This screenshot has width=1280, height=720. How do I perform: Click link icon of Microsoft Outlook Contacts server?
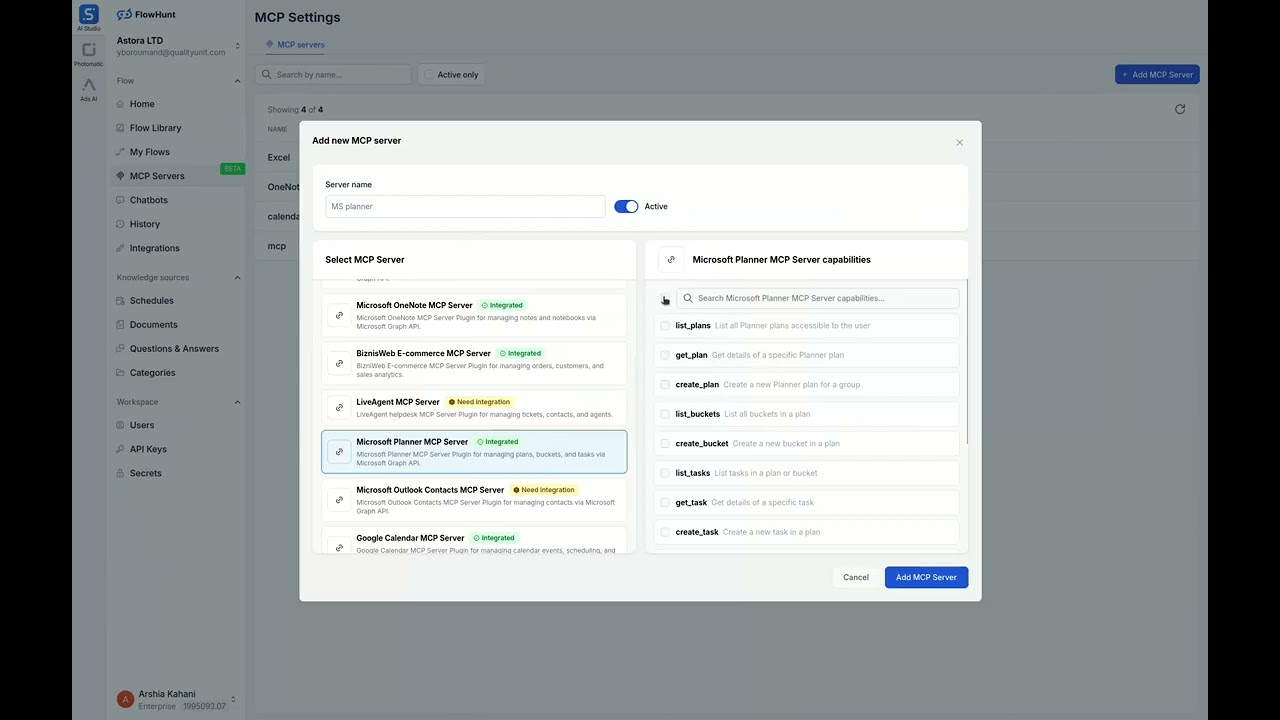(x=339, y=500)
